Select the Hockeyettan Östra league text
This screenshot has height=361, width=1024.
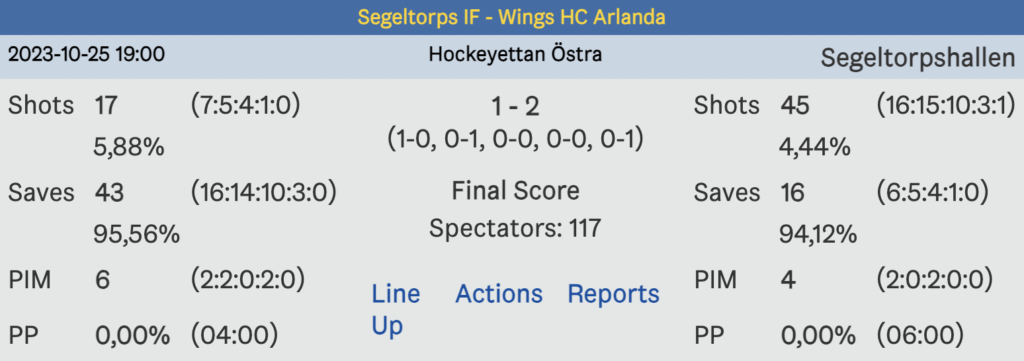[x=515, y=54]
